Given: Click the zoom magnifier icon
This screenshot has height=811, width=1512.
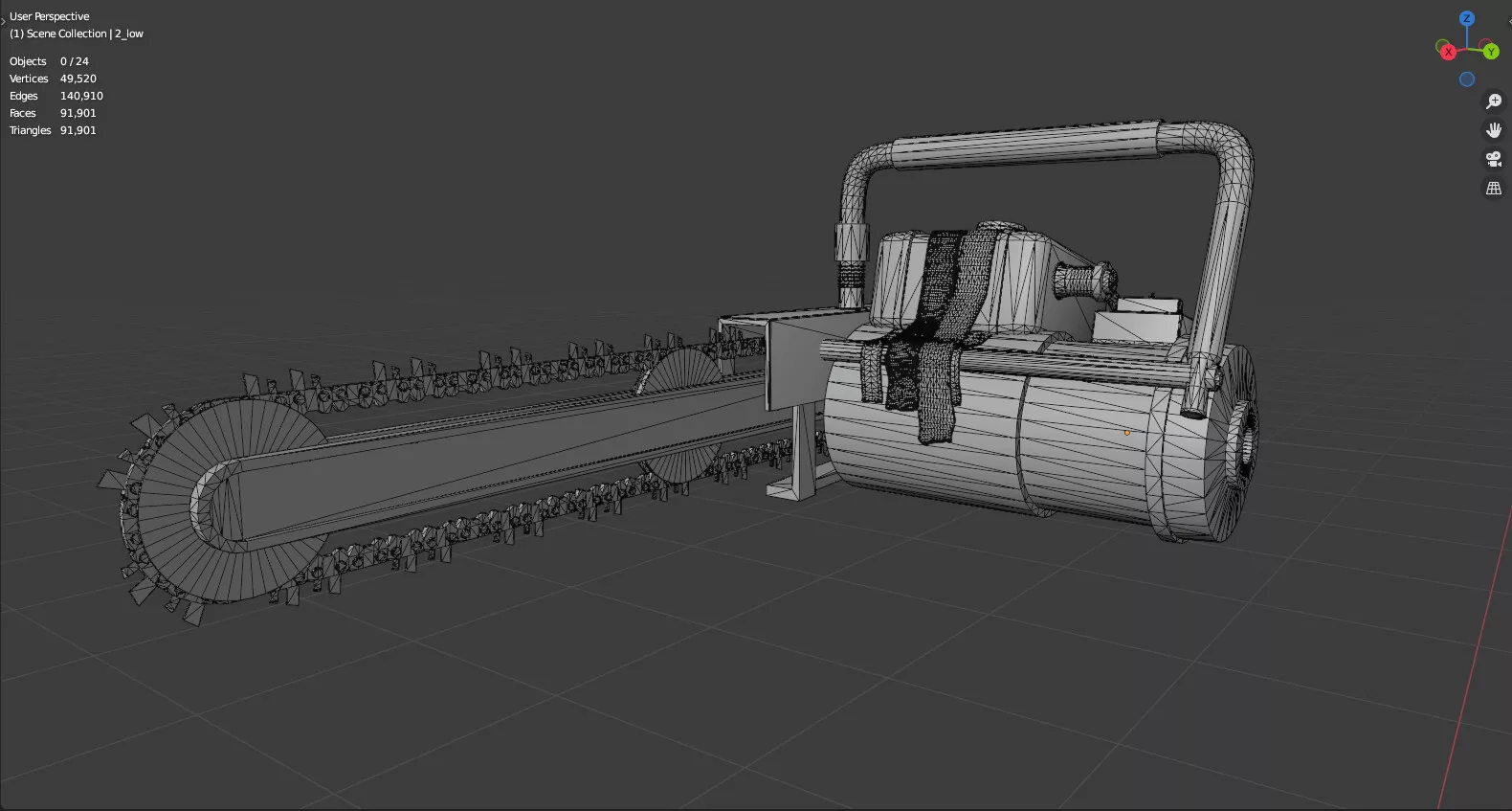Looking at the screenshot, I should coord(1493,101).
